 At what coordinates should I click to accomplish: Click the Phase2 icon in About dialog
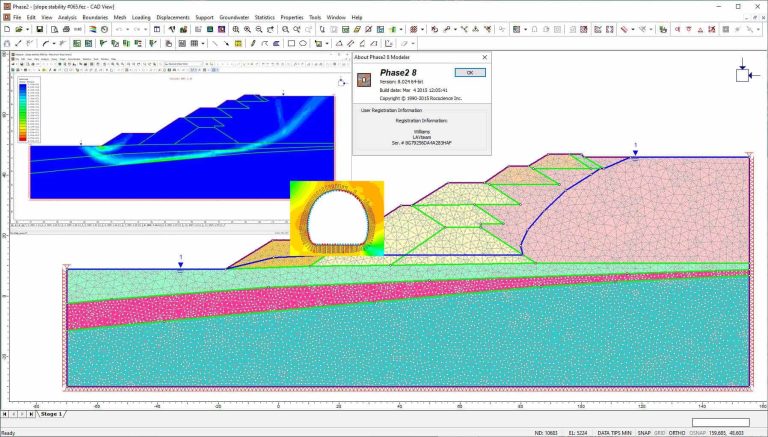(x=363, y=79)
